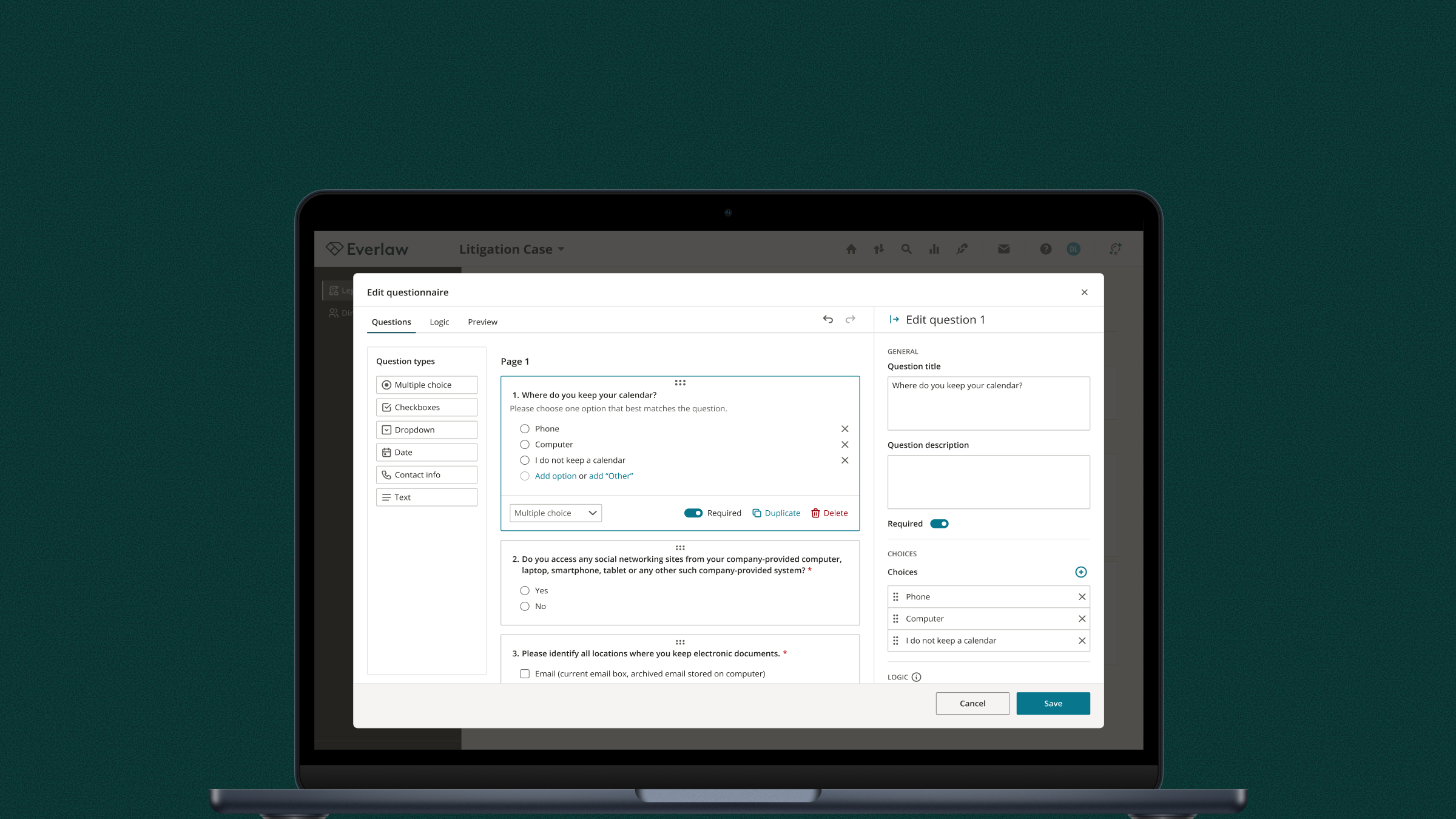This screenshot has width=1456, height=819.
Task: Disable the Required toggle on question 1
Action: pyautogui.click(x=693, y=513)
